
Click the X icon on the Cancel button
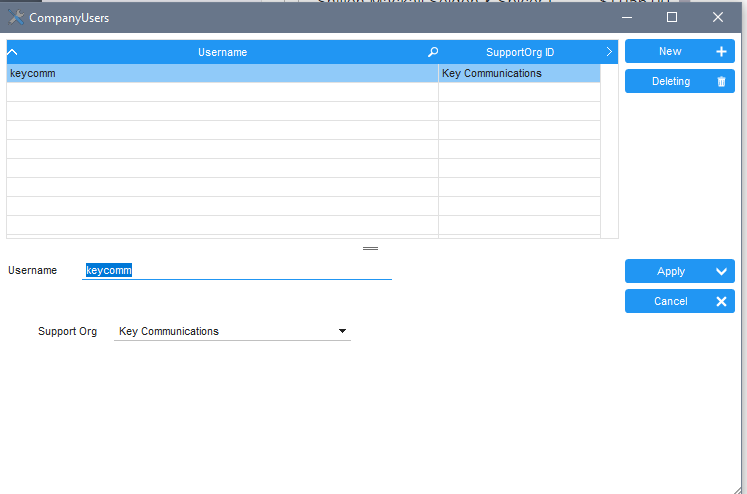(x=721, y=302)
